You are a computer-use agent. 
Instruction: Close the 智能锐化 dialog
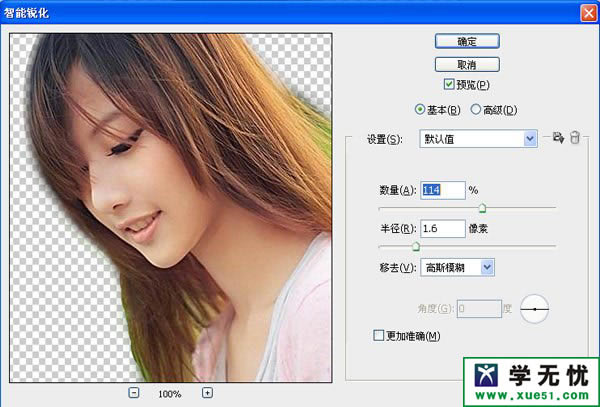[x=589, y=13]
